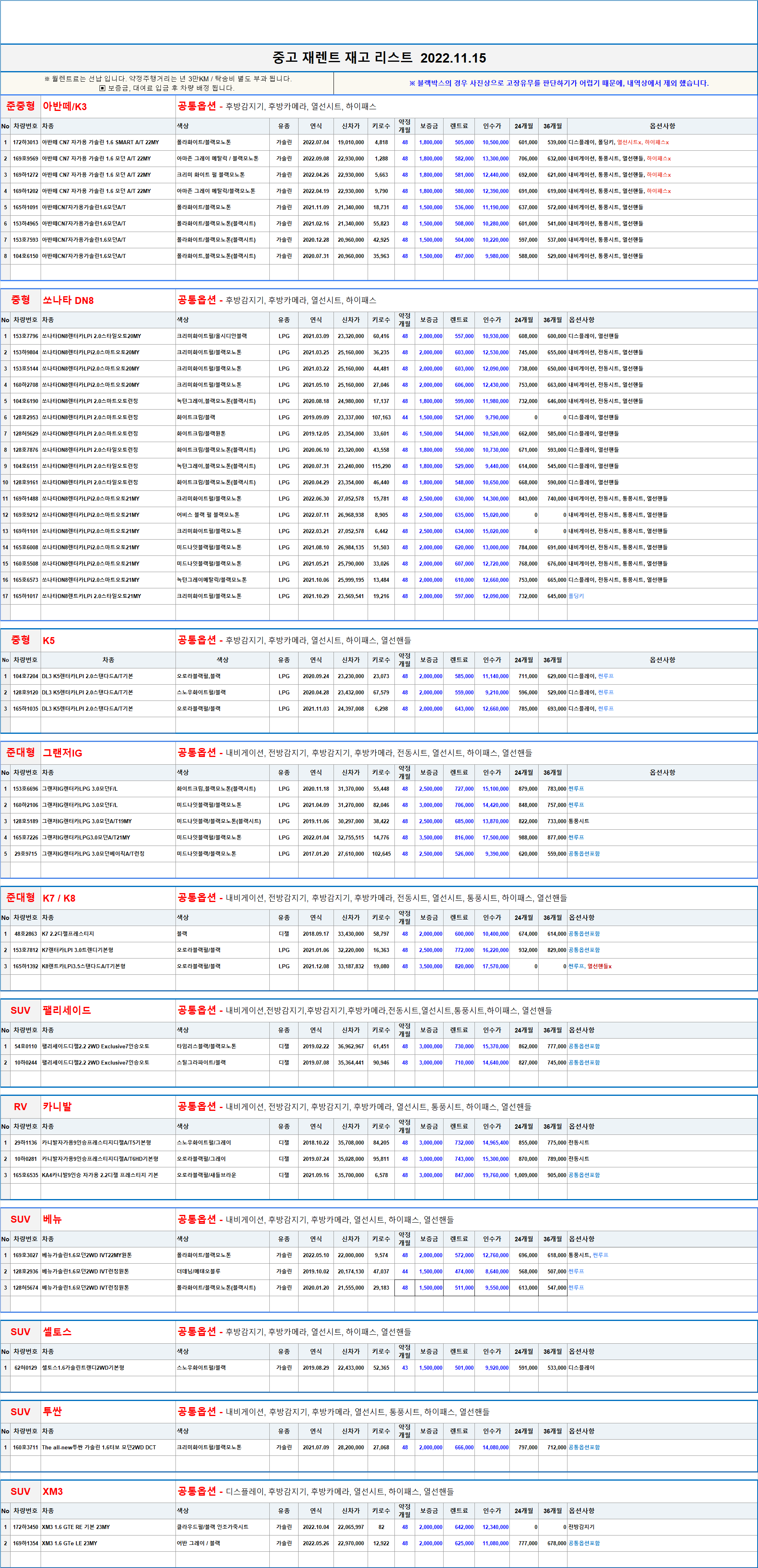The width and height of the screenshot is (758, 1568).
Task: Select car number 104호7204
Action: 26,676
